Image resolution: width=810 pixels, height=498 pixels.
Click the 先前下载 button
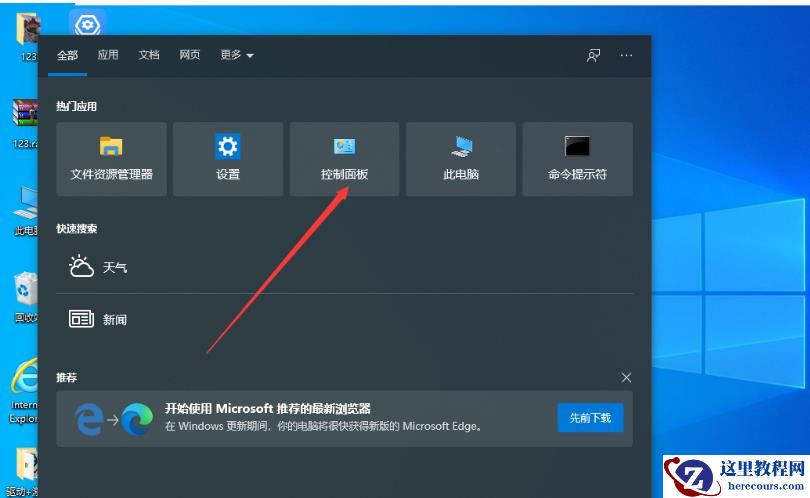(x=590, y=418)
